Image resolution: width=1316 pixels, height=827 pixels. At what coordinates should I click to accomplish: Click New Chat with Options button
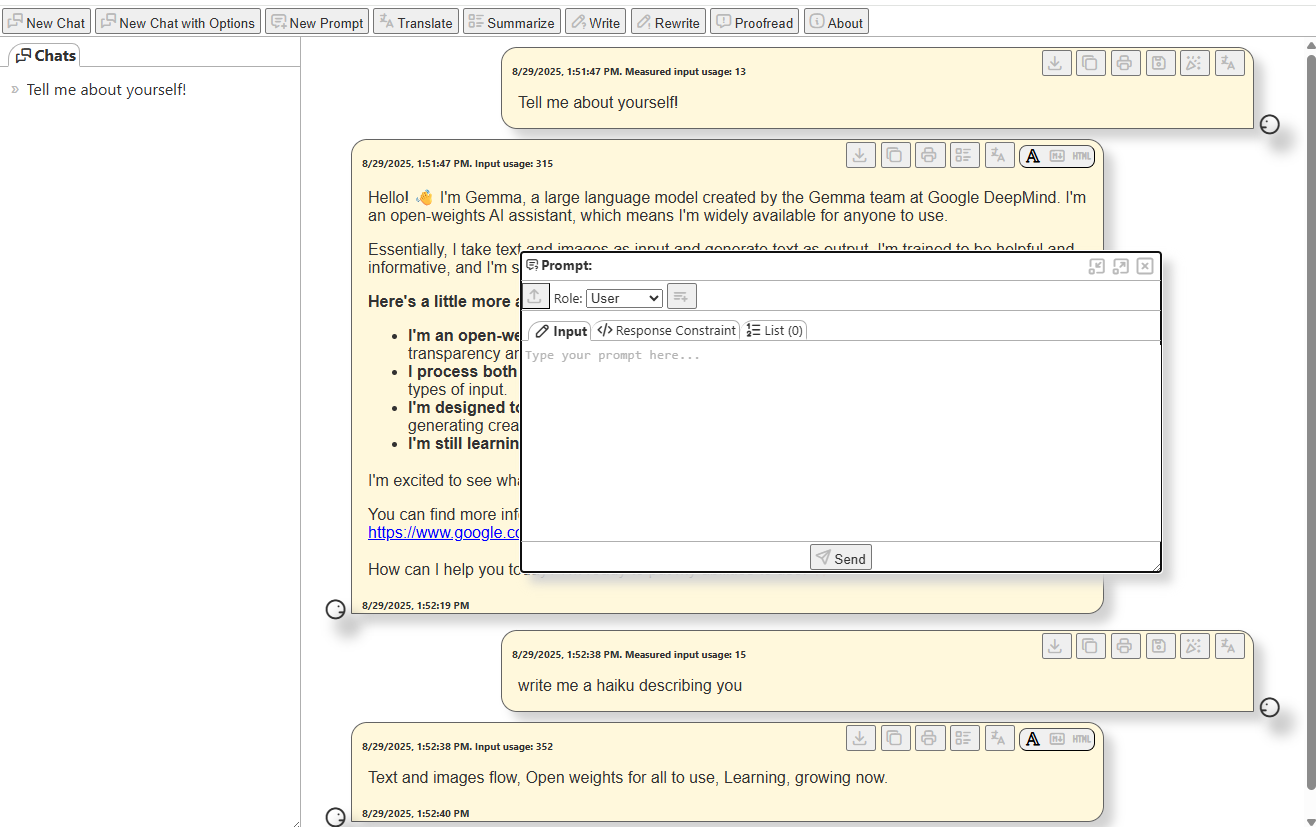pos(178,22)
